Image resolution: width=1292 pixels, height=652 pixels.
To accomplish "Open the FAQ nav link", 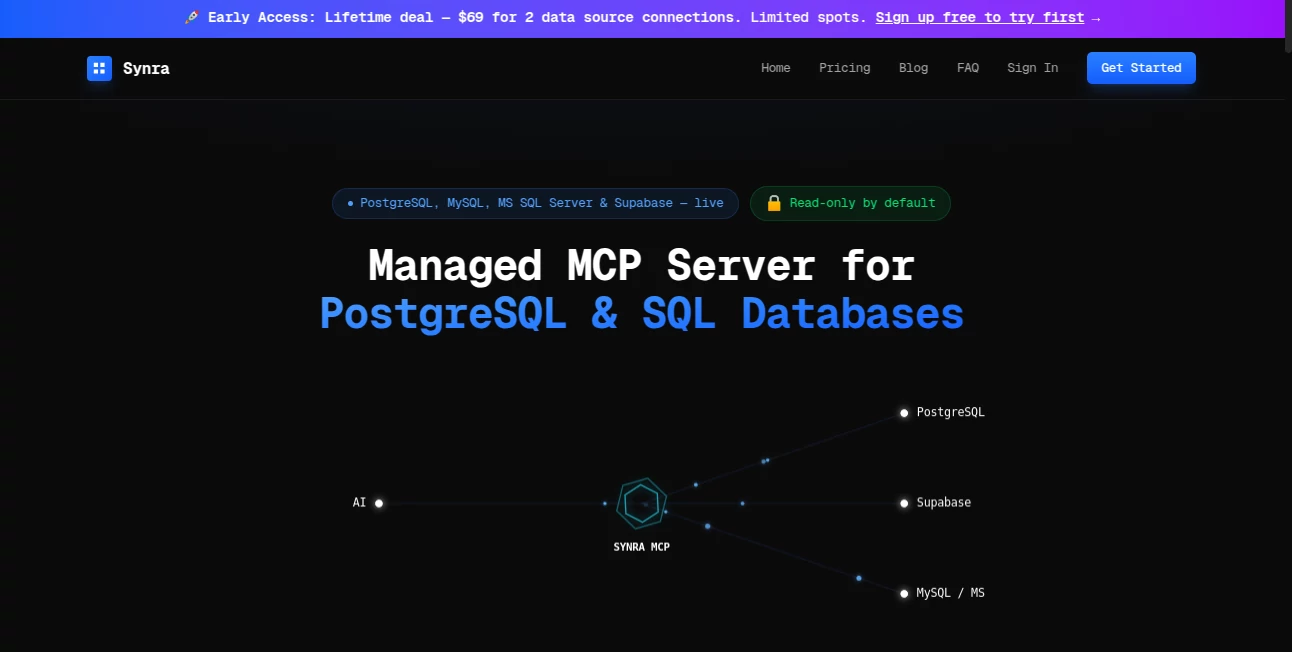I will pos(967,68).
